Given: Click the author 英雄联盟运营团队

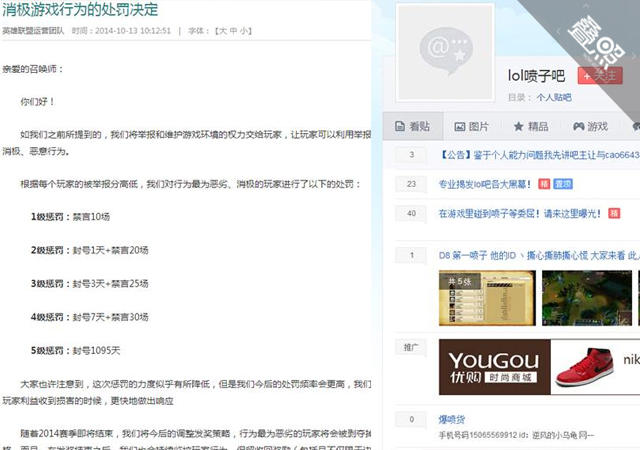Looking at the screenshot, I should pos(33,31).
